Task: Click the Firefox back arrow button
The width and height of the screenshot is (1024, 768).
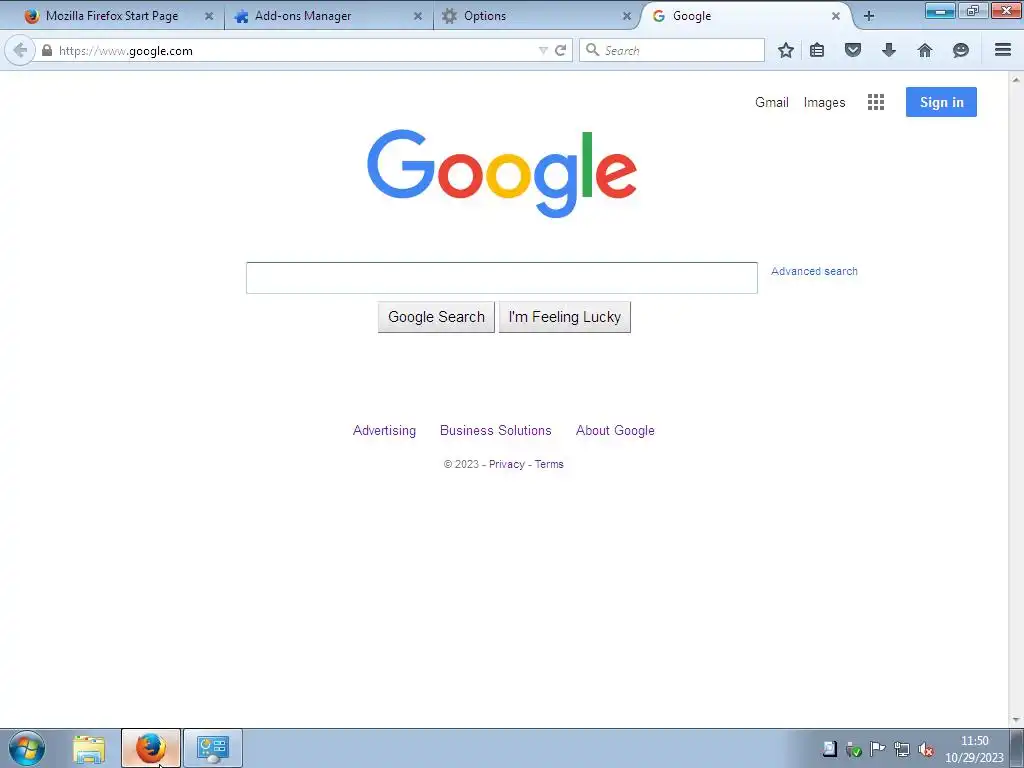Action: pos(20,50)
